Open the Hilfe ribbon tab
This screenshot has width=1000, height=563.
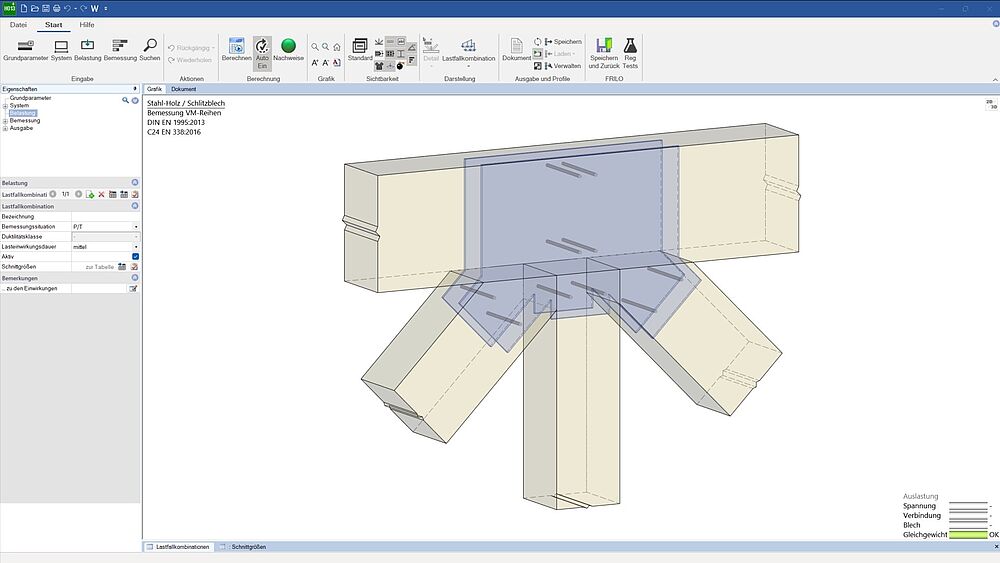pyautogui.click(x=87, y=24)
